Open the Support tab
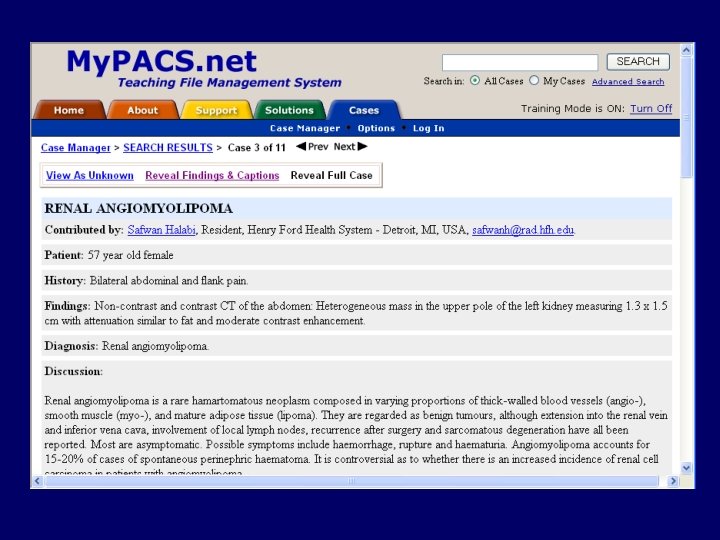 pos(216,110)
